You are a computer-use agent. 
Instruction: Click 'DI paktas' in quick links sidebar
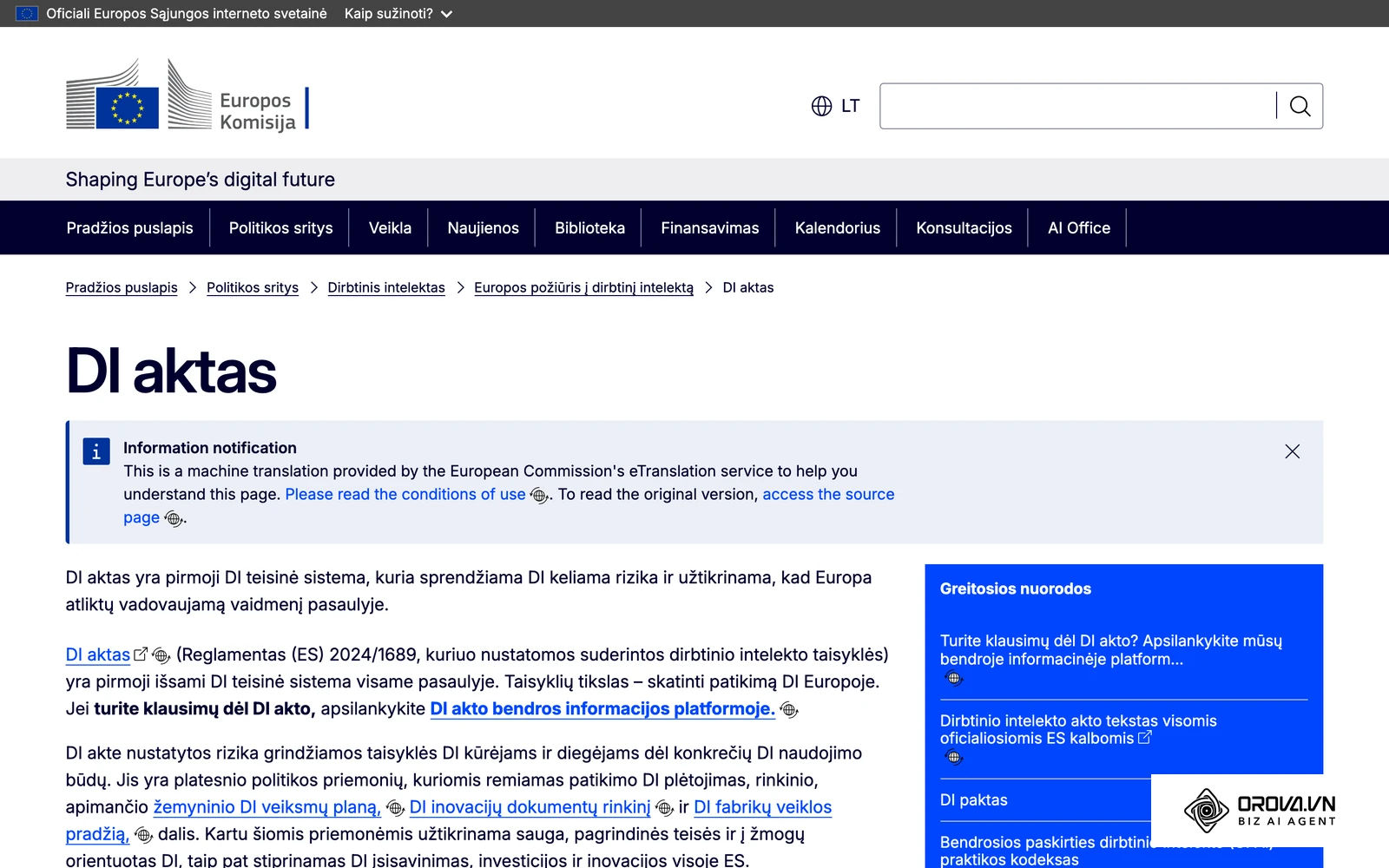point(974,799)
